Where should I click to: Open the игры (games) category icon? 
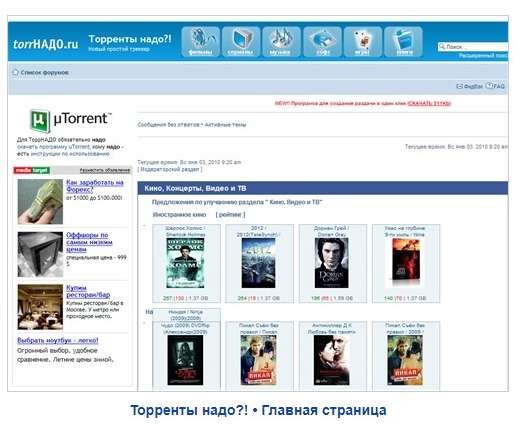pyautogui.click(x=363, y=42)
